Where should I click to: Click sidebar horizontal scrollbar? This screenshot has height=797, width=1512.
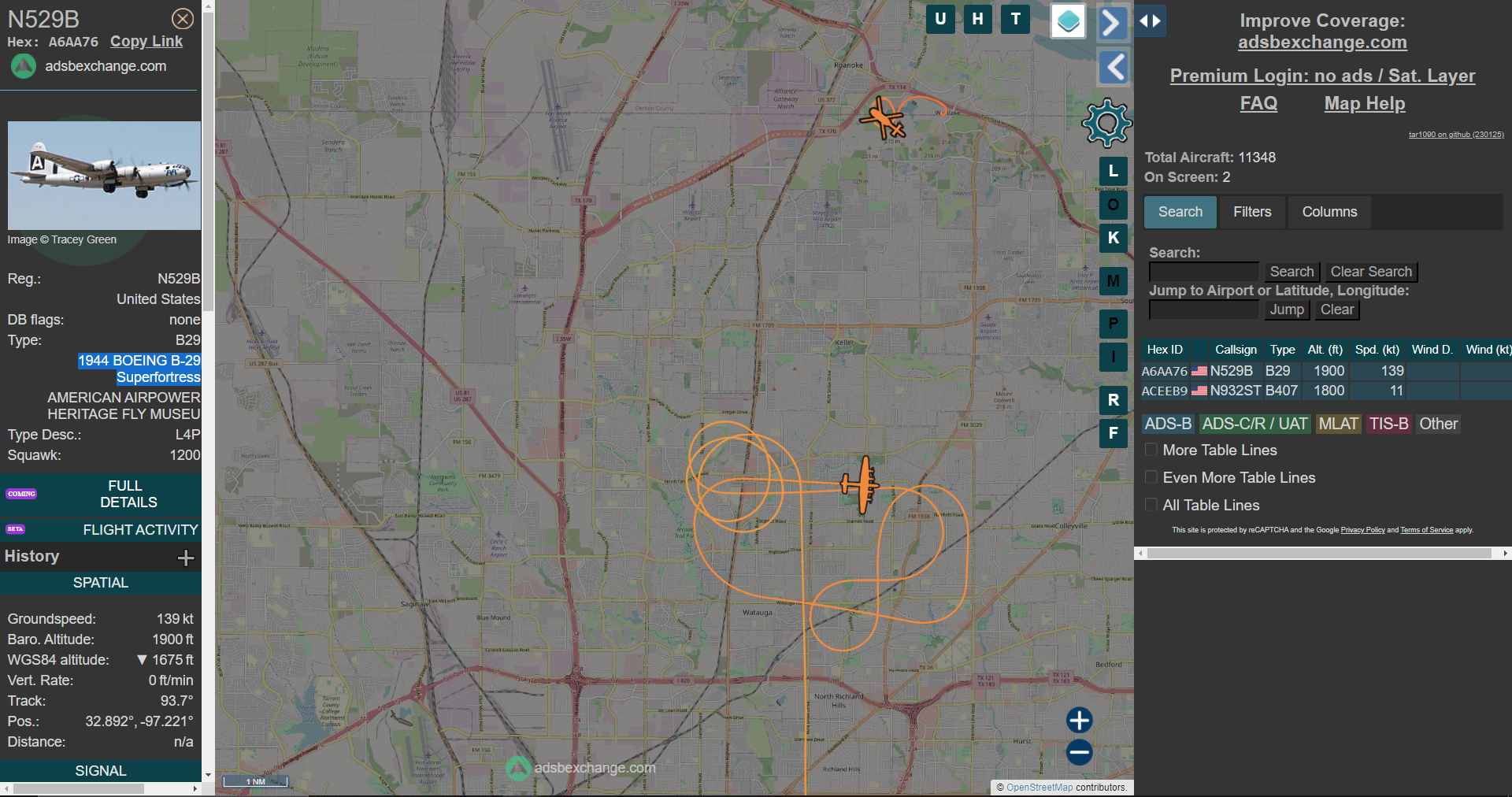pyautogui.click(x=1319, y=554)
